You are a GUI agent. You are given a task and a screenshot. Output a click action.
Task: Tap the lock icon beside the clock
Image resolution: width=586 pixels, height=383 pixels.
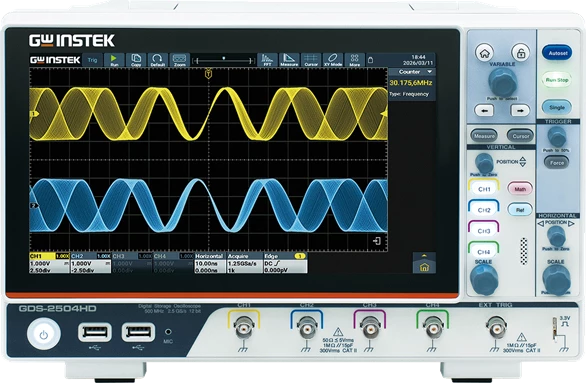(370, 60)
